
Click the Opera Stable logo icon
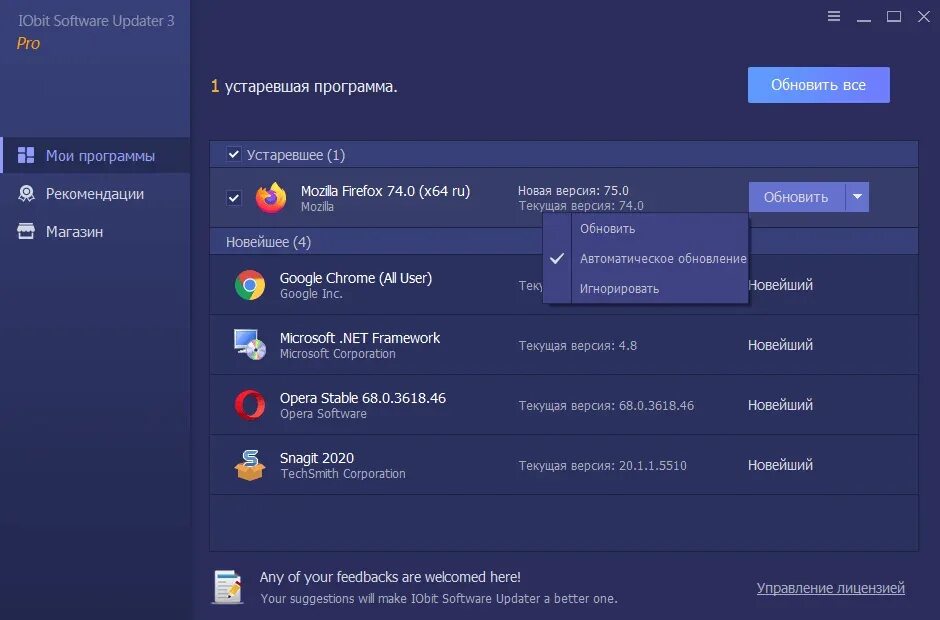coord(250,405)
